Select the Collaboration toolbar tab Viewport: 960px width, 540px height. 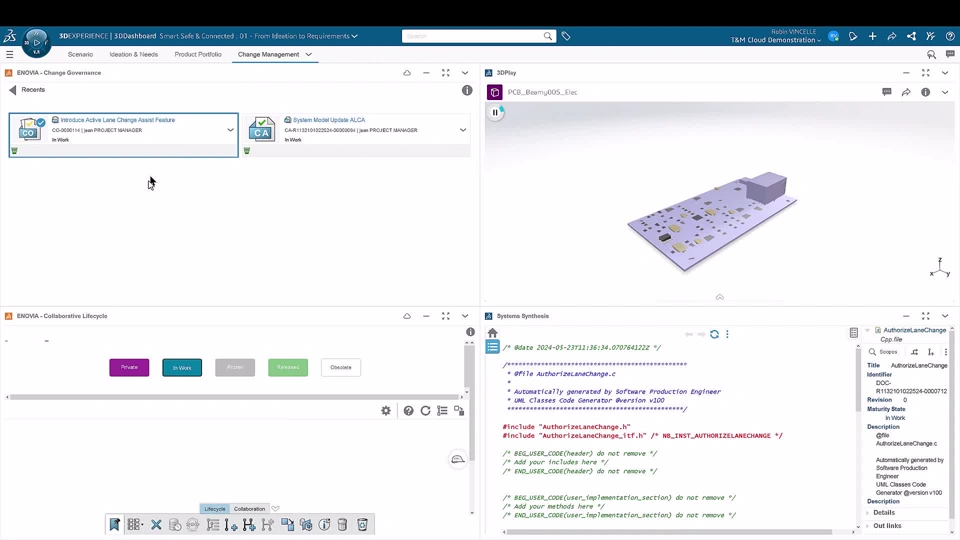(x=249, y=509)
